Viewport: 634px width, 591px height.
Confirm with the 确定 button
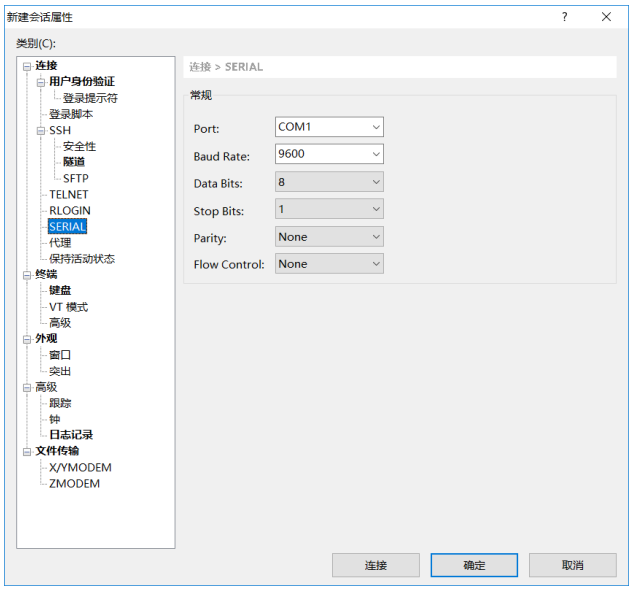(x=474, y=565)
